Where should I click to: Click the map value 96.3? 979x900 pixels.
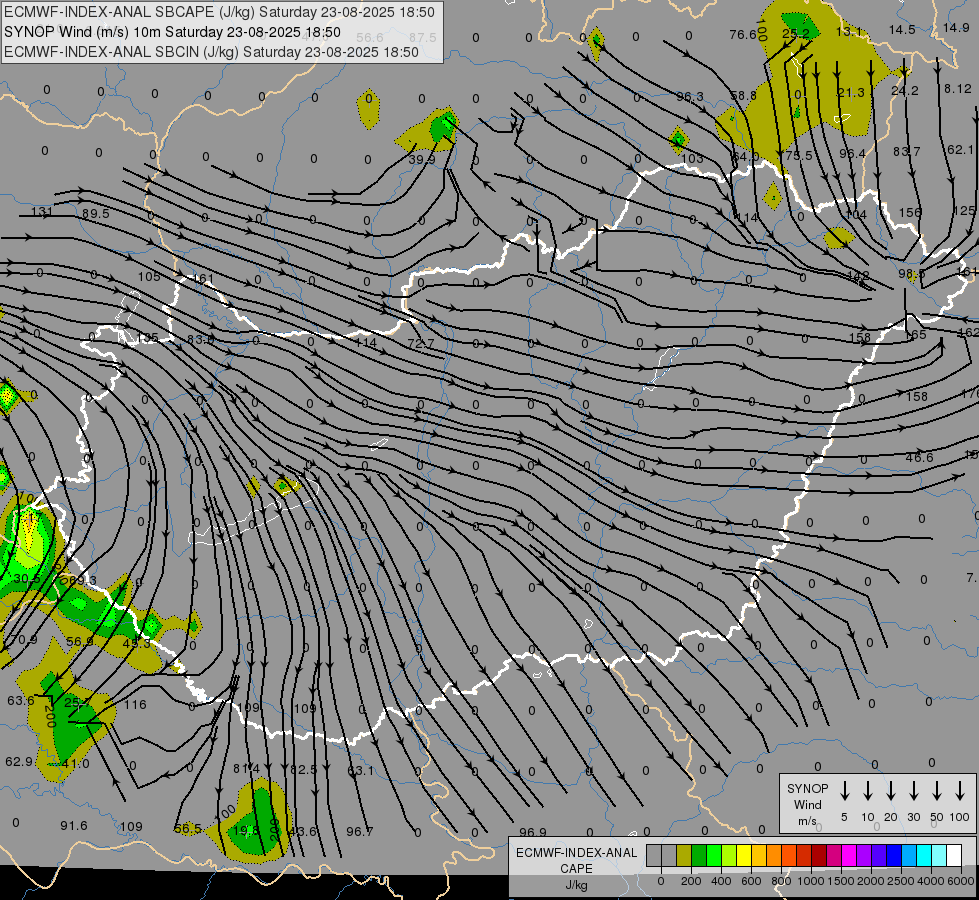click(x=690, y=96)
